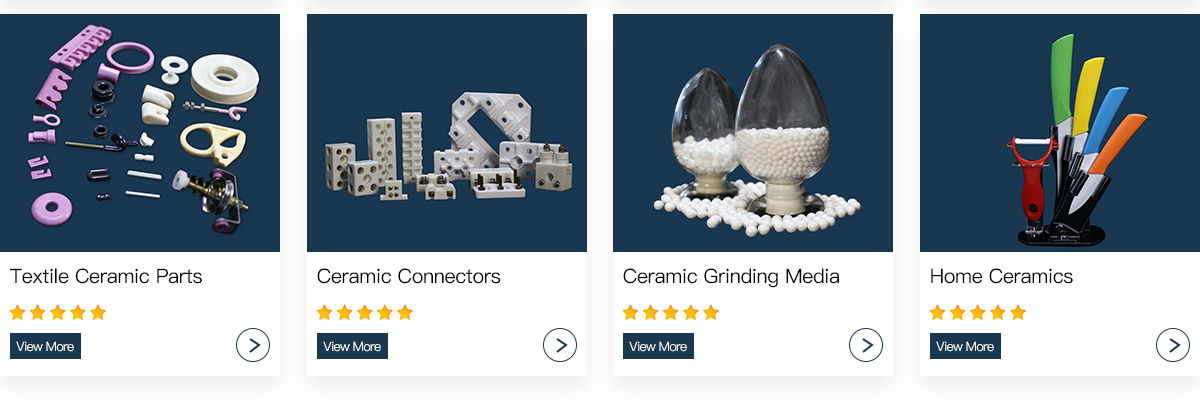Open the Textile Ceramic Parts product image

click(140, 133)
